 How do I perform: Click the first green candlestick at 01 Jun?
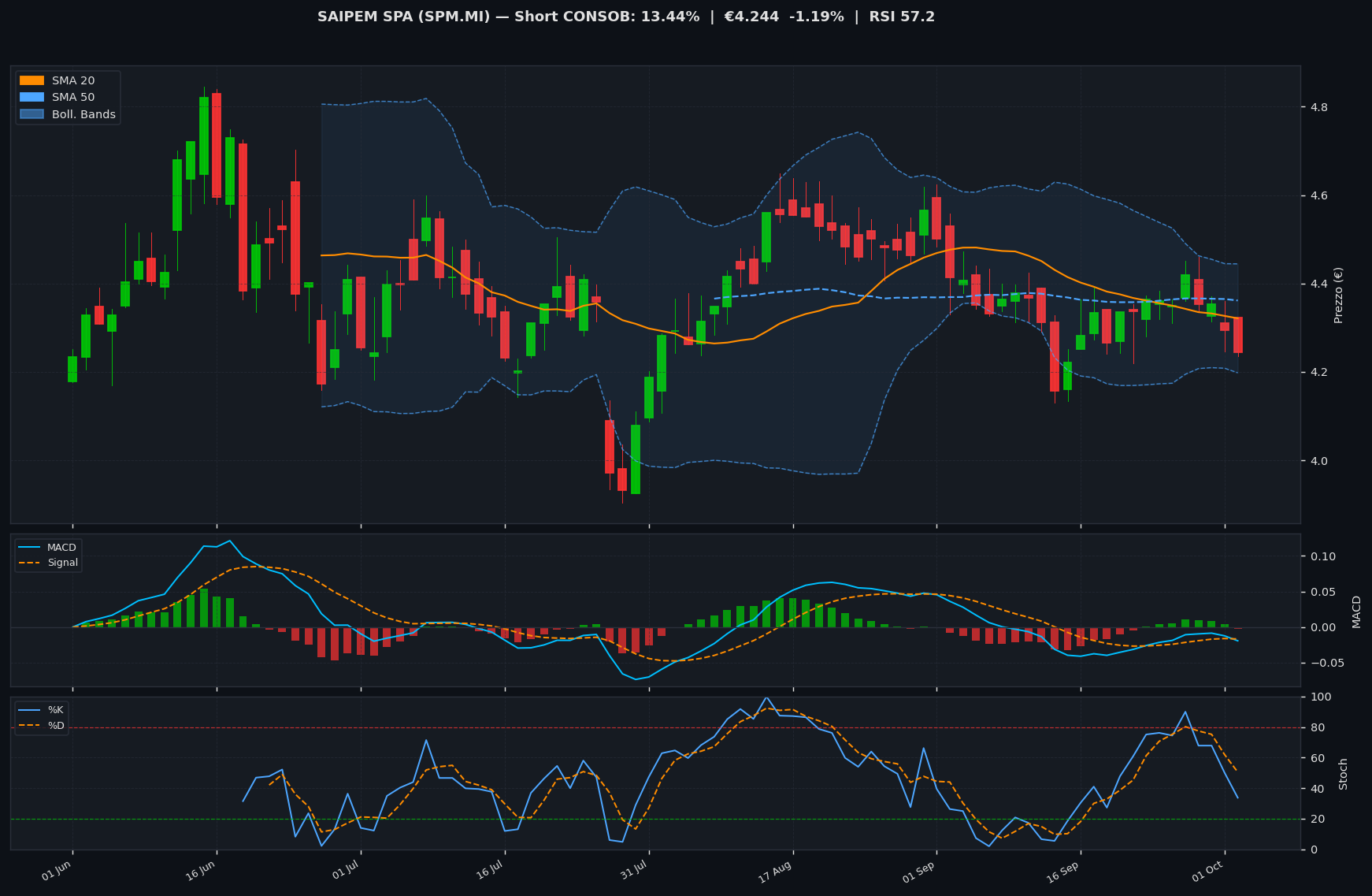tap(72, 369)
